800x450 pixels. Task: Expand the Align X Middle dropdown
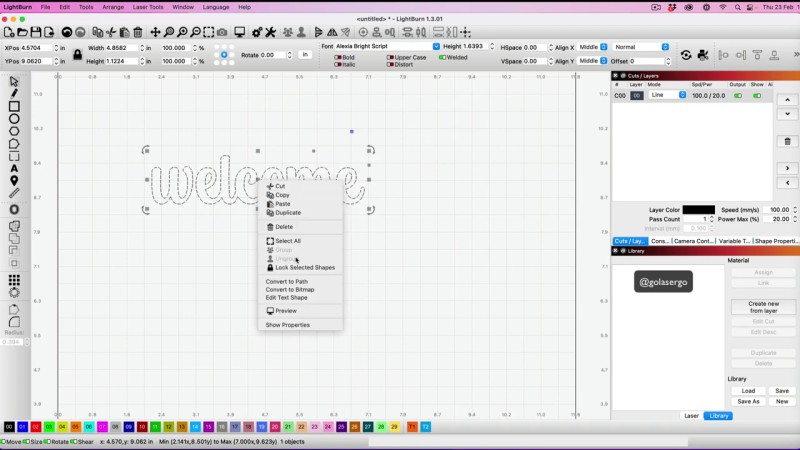coord(592,47)
